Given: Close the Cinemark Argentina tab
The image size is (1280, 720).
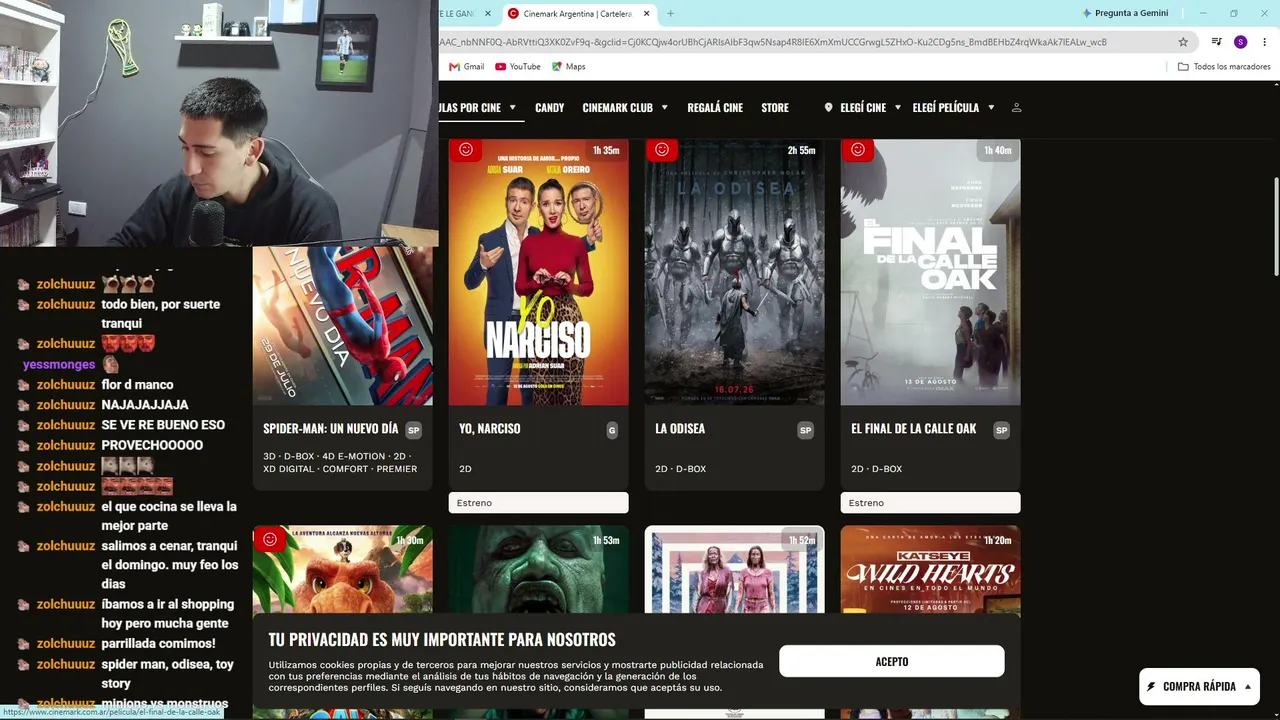Looking at the screenshot, I should [647, 13].
